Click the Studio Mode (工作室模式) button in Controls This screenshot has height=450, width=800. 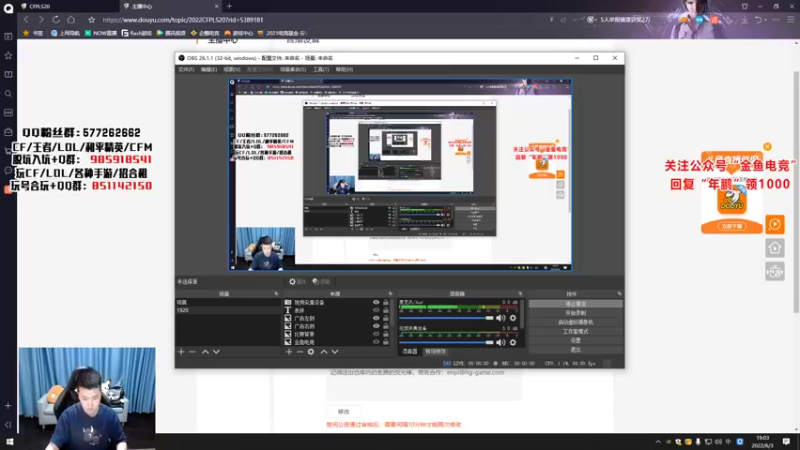click(x=576, y=331)
